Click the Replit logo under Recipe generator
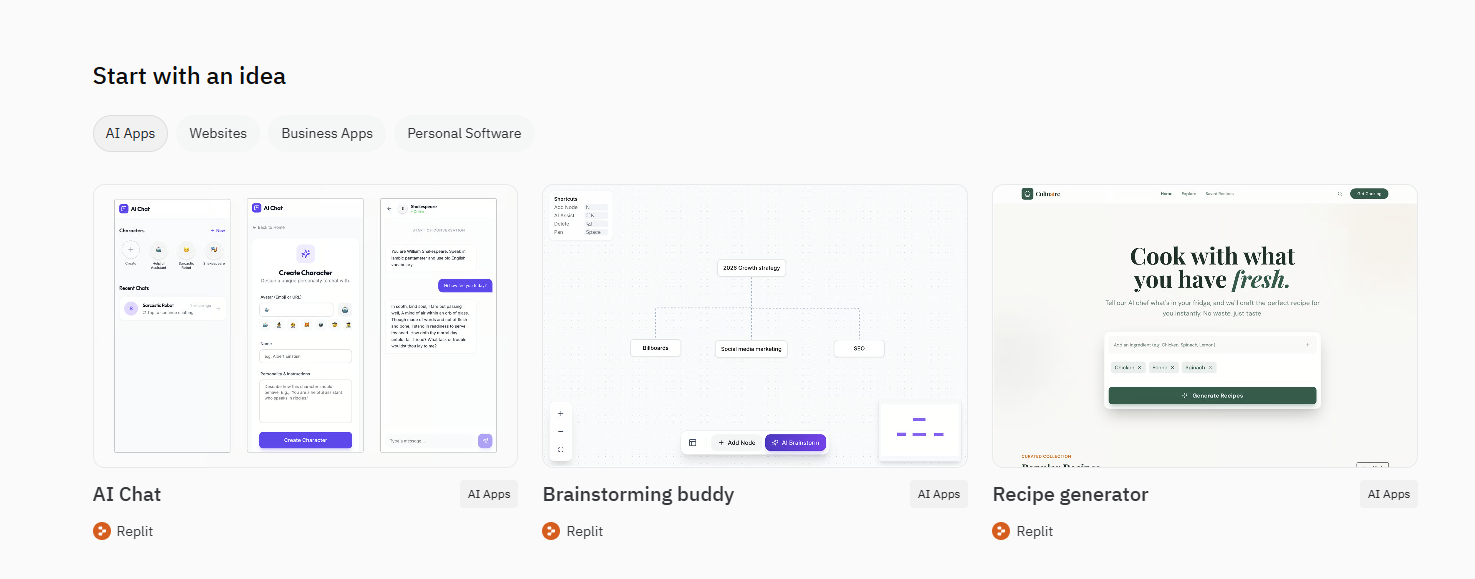This screenshot has width=1475, height=579. [1001, 531]
